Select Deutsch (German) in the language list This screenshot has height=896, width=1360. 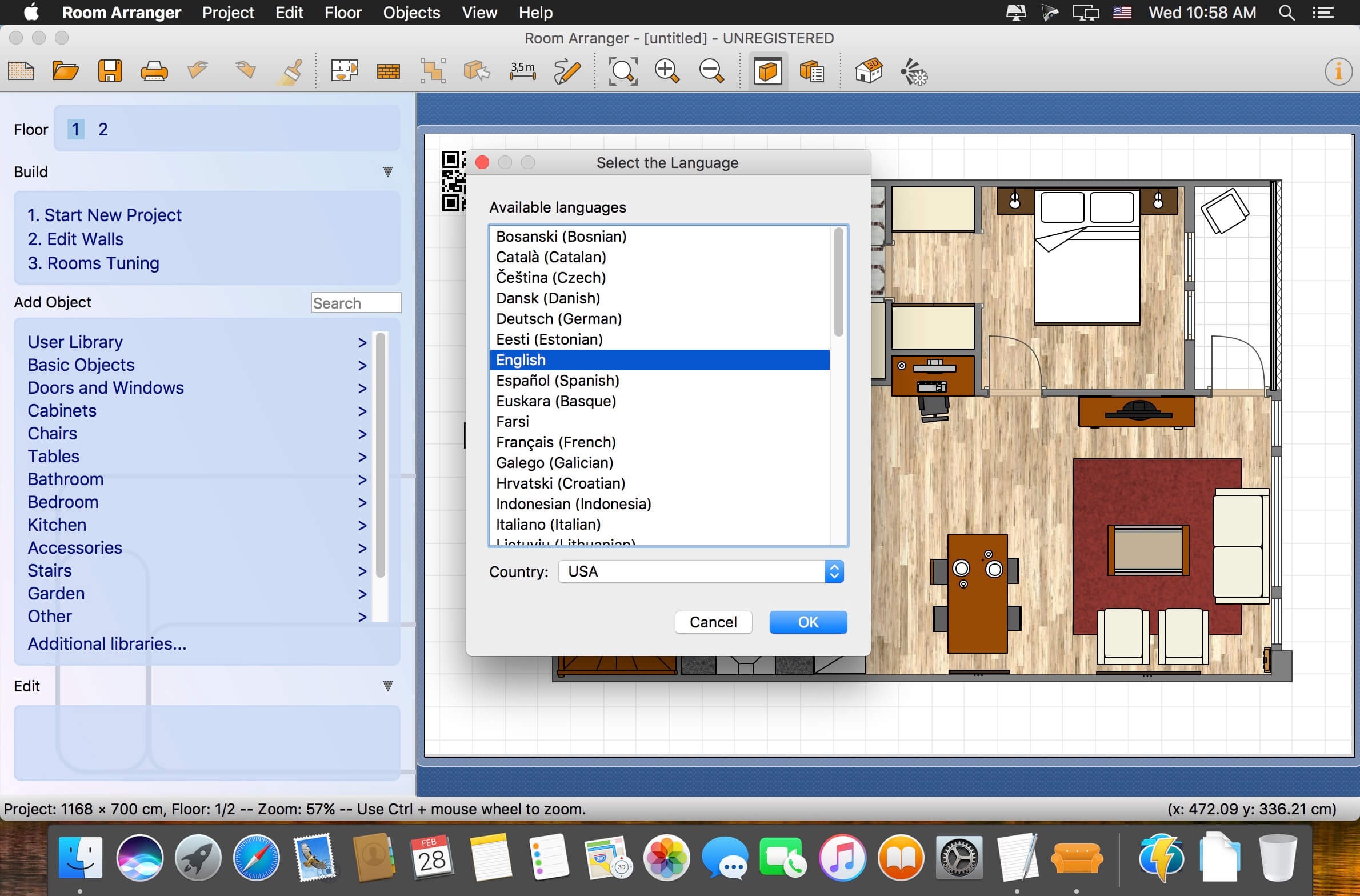point(558,319)
